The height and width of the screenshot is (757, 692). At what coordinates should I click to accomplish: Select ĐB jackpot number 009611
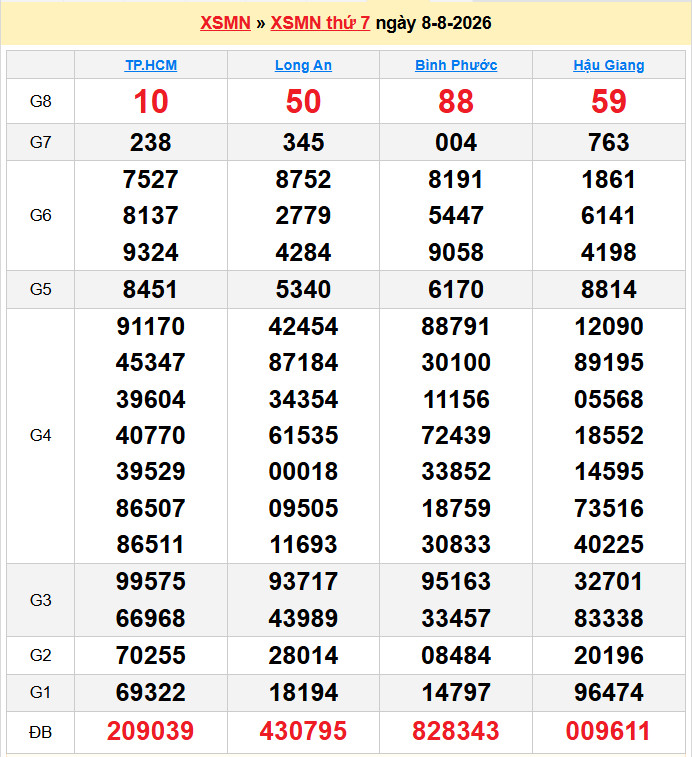click(608, 731)
